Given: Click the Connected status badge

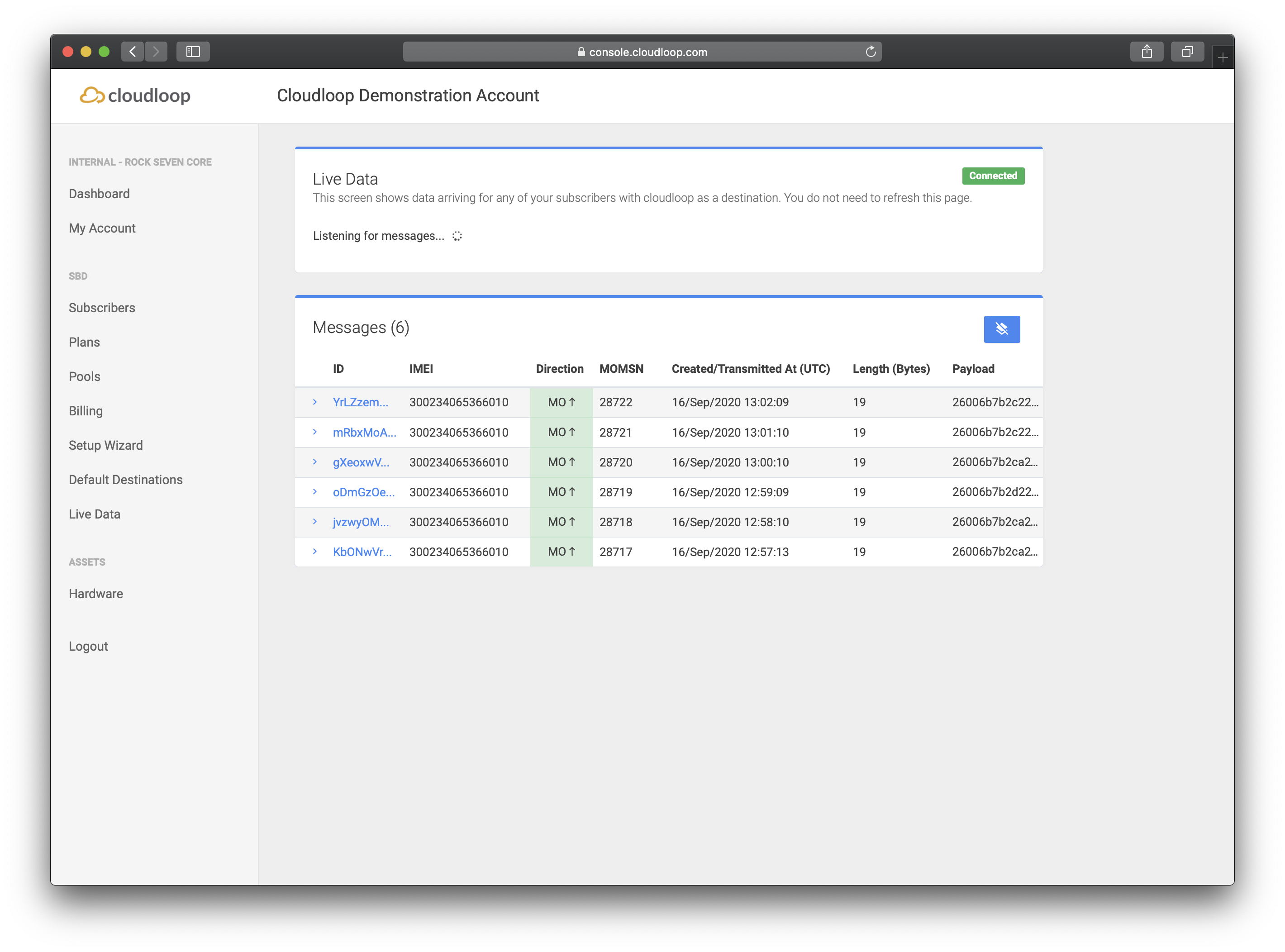Looking at the screenshot, I should 993,176.
